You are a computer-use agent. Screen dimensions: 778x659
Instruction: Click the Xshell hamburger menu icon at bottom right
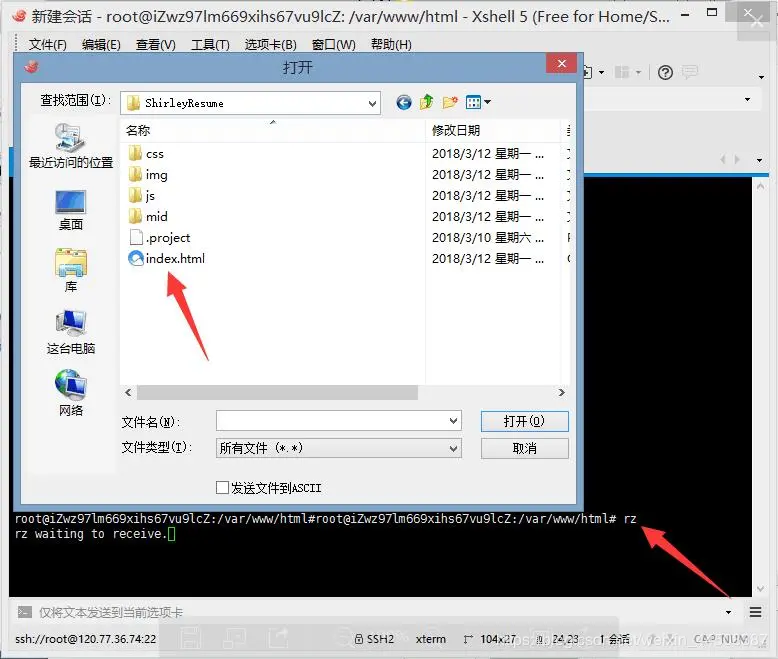point(756,612)
